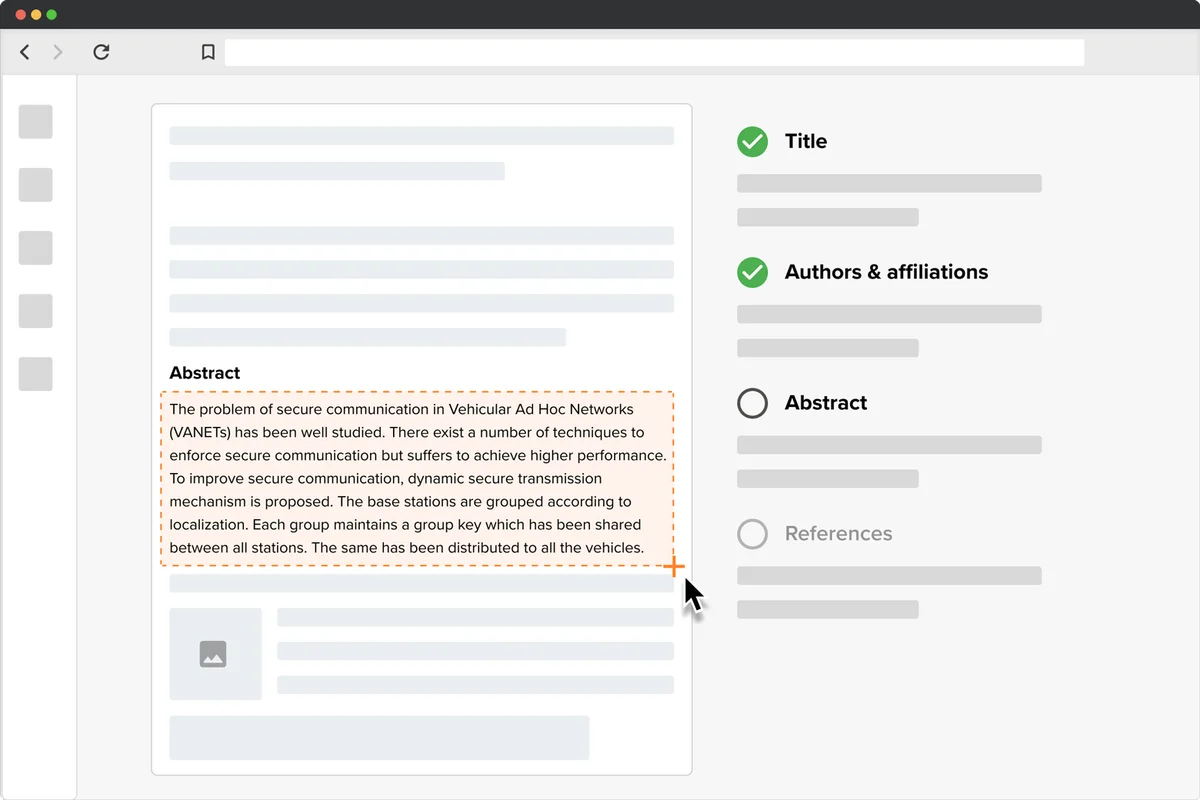The width and height of the screenshot is (1200, 800).
Task: Click the orange plus selection handle
Action: (675, 567)
